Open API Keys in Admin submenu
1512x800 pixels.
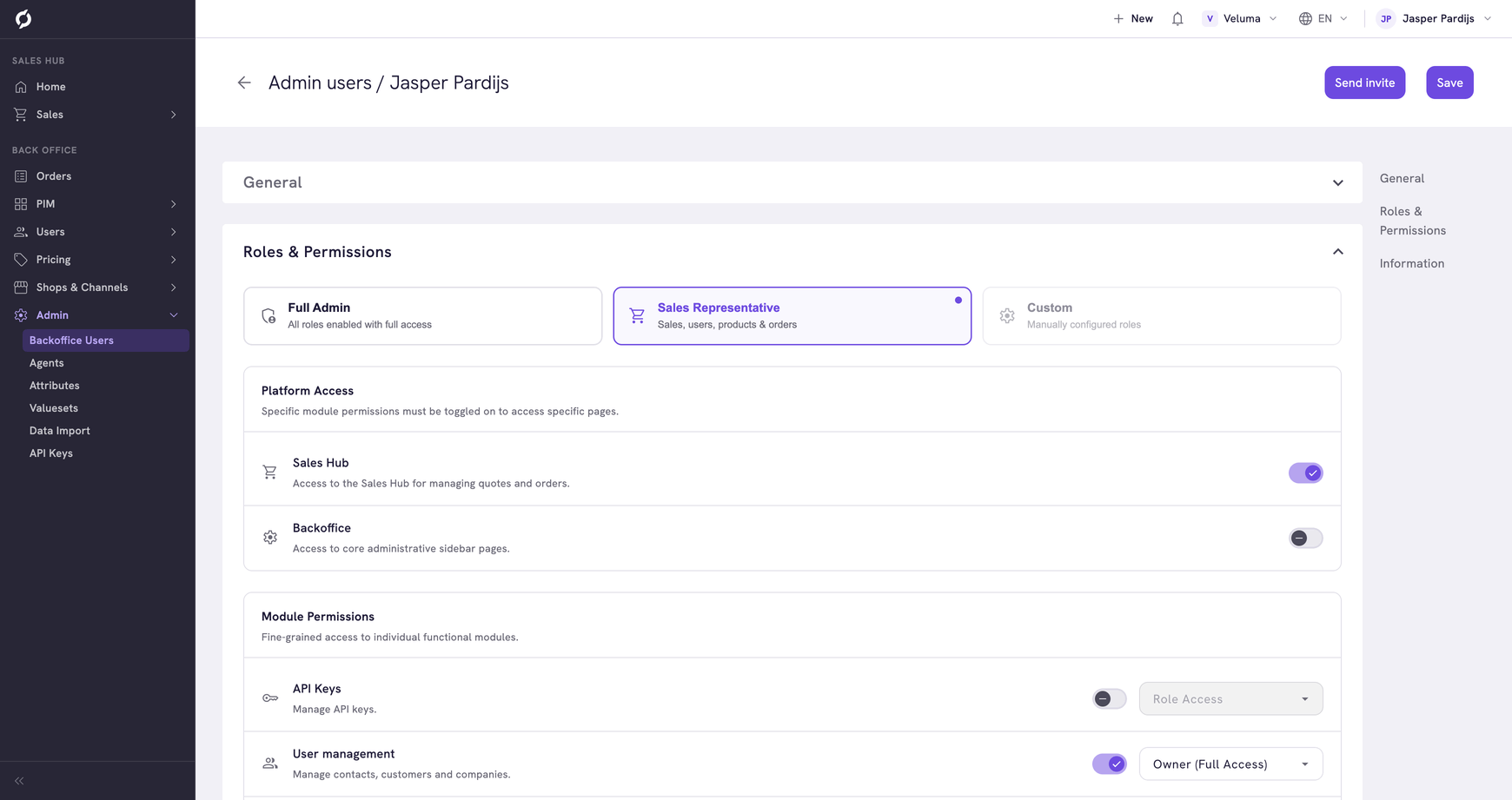point(51,453)
